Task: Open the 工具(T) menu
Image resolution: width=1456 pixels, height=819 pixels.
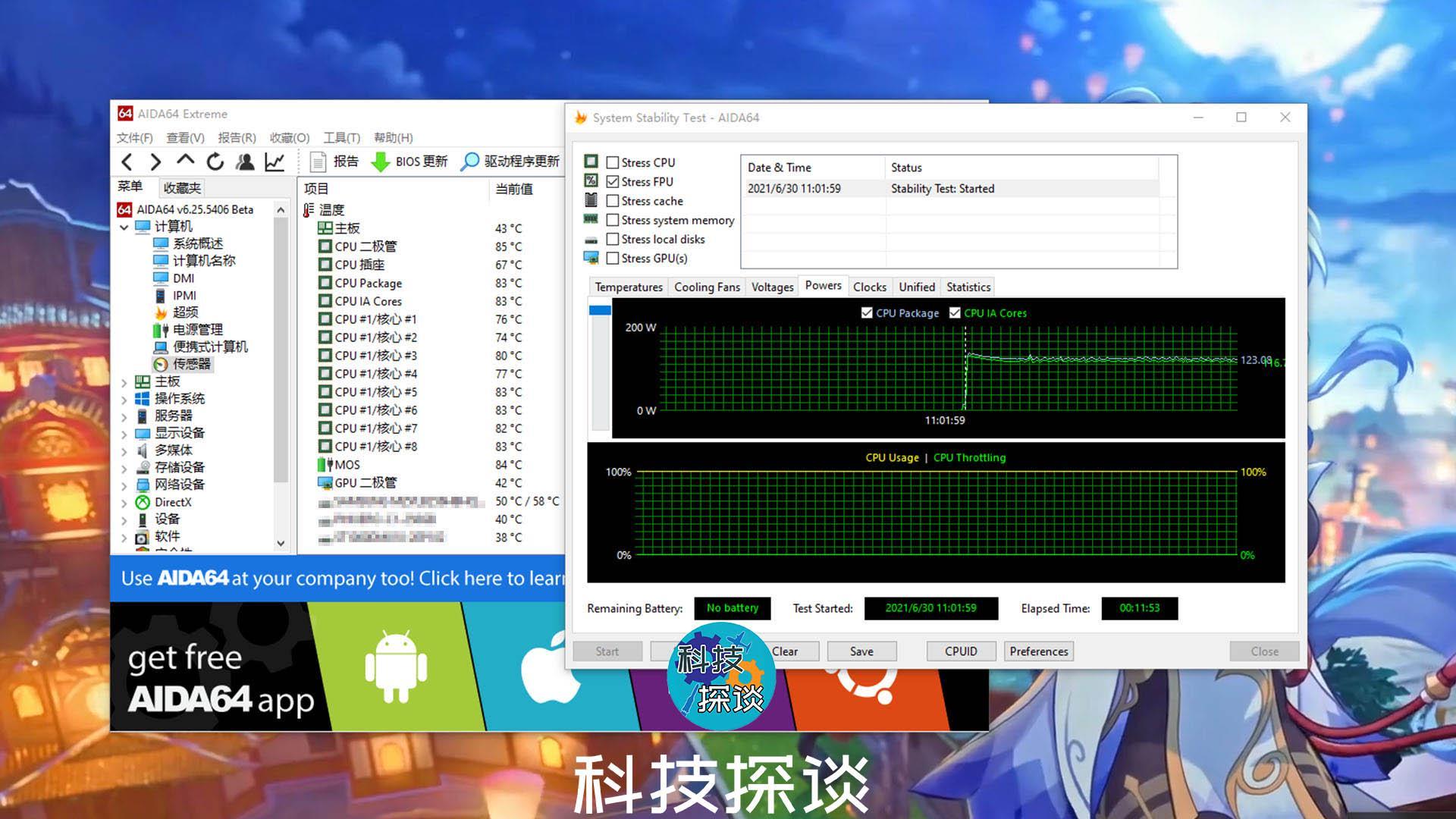Action: coord(341,137)
